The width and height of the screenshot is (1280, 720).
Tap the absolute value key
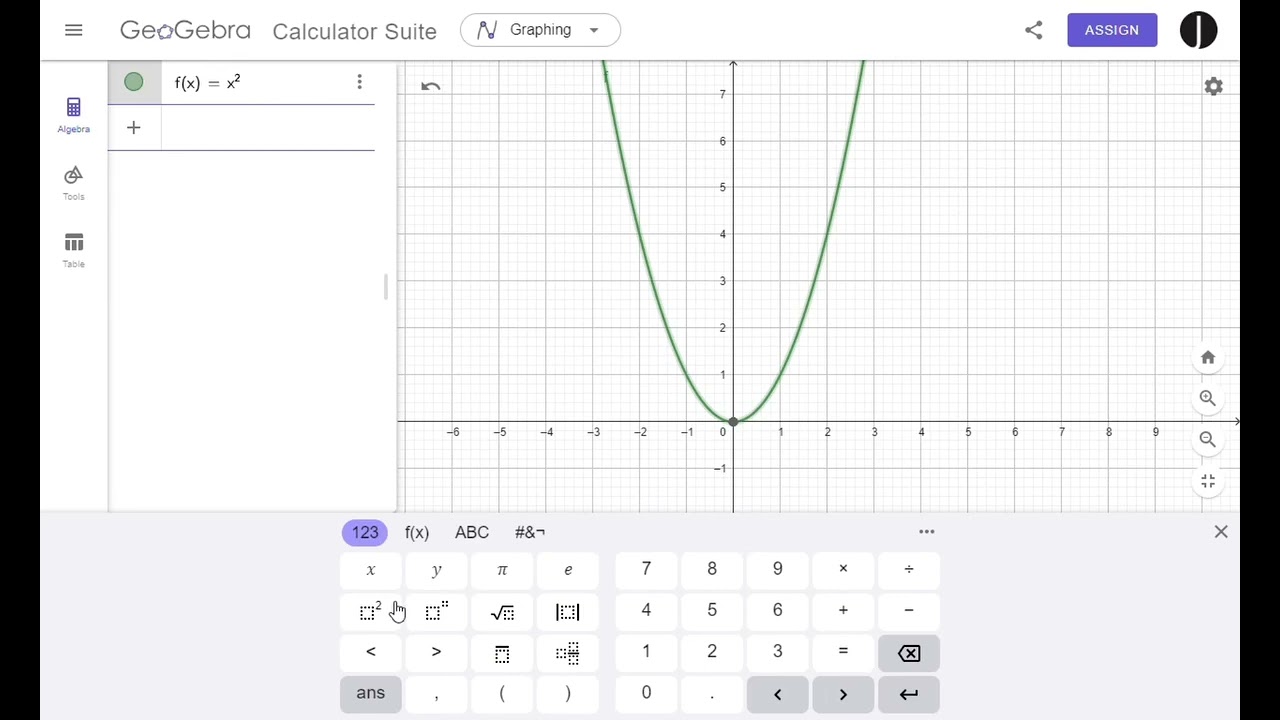tap(568, 611)
